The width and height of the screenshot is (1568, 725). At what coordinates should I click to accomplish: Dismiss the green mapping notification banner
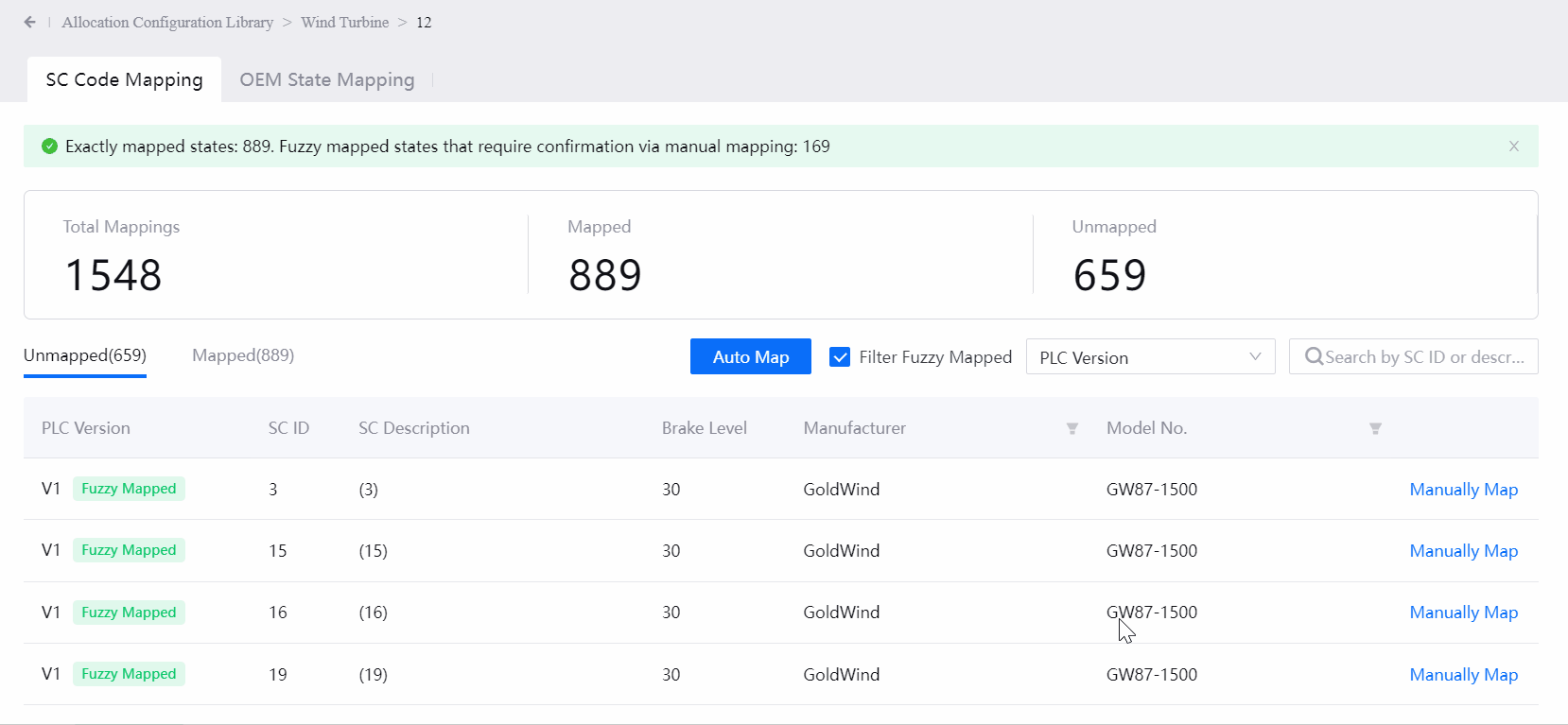[1513, 147]
